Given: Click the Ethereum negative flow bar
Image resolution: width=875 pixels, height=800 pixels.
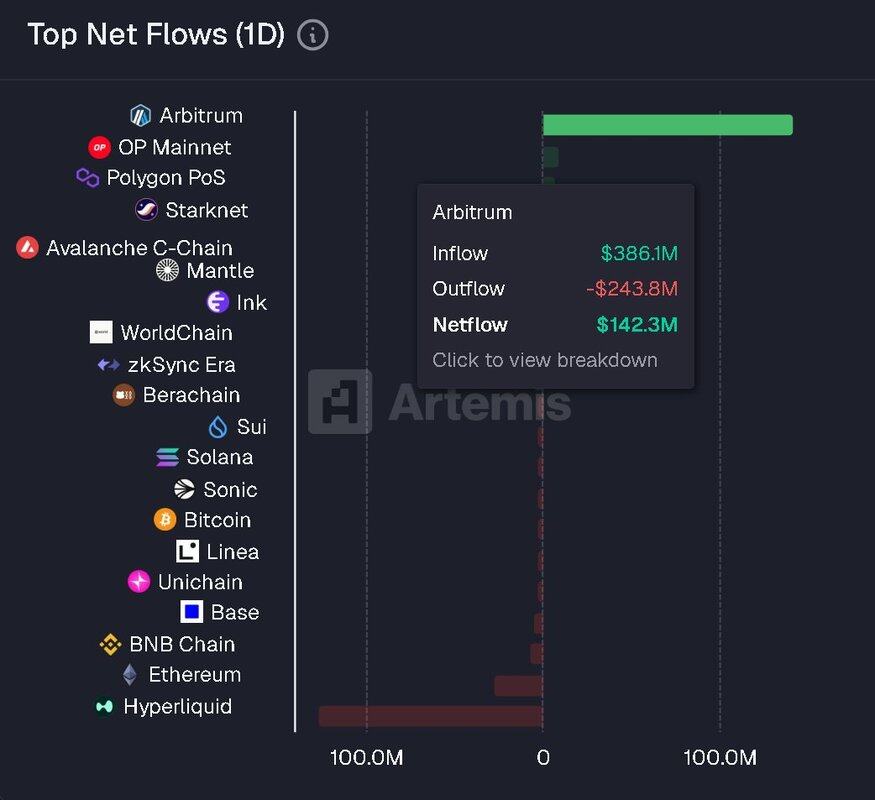Looking at the screenshot, I should [x=518, y=685].
